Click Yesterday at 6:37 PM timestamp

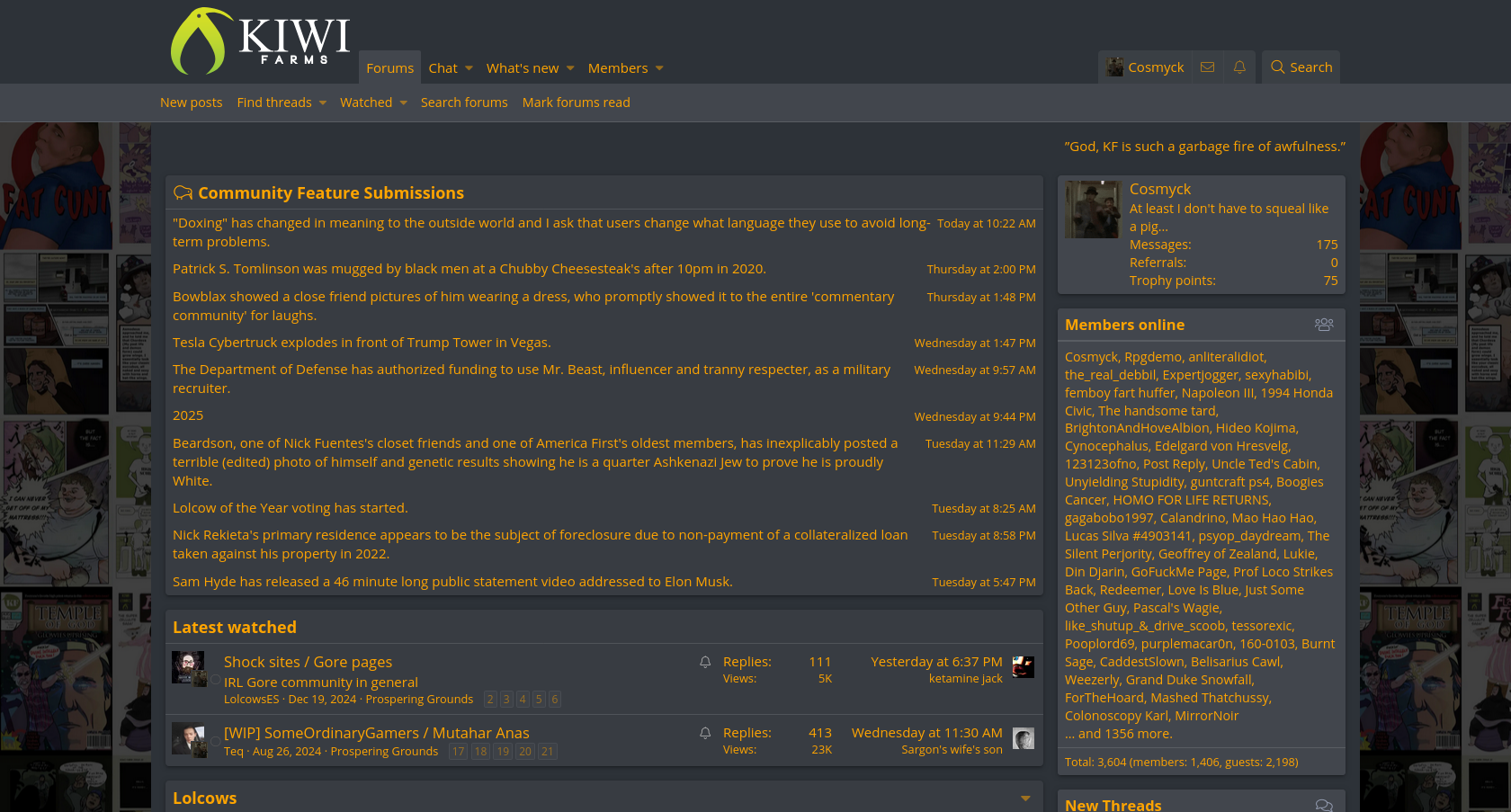pos(936,662)
